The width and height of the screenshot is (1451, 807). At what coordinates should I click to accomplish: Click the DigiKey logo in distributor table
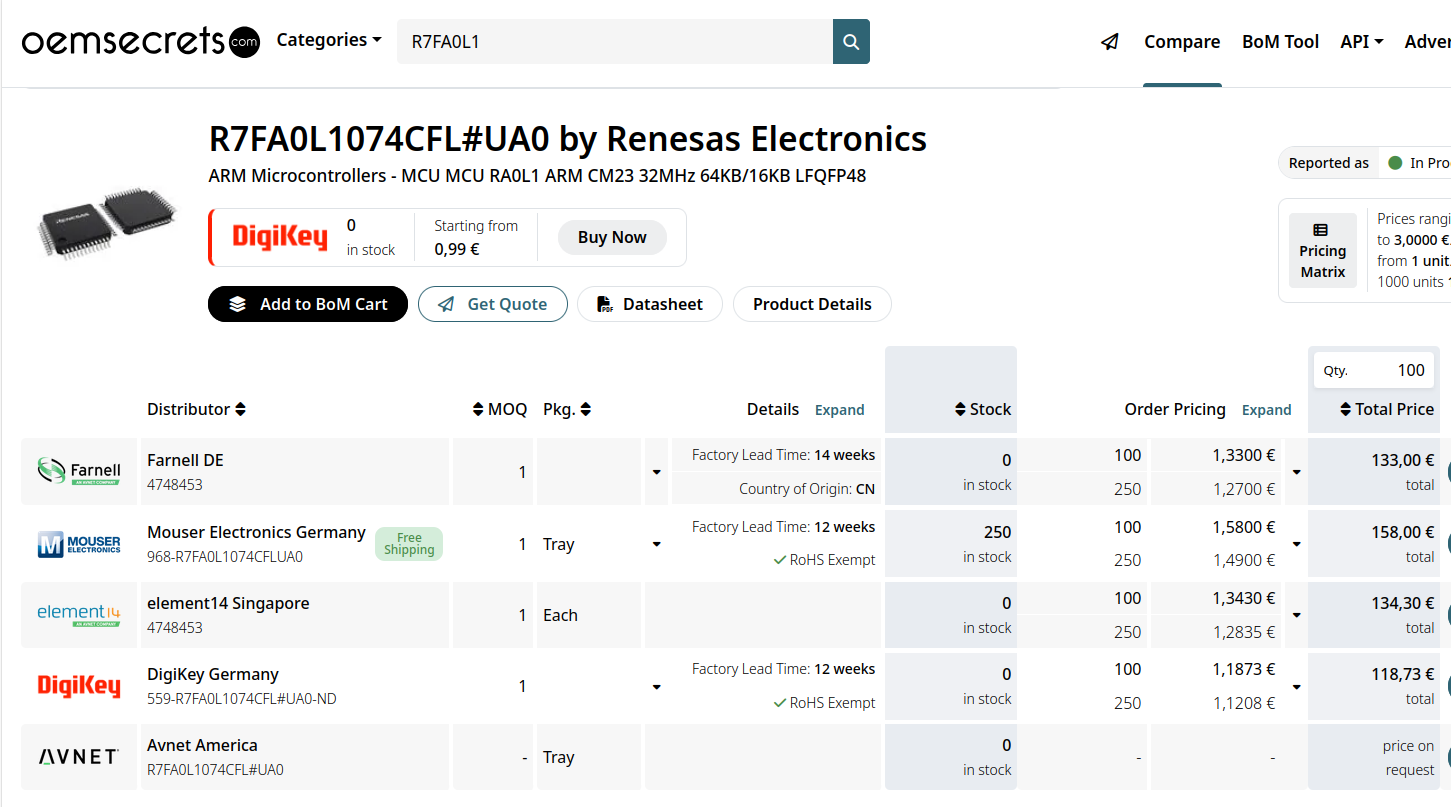coord(79,686)
